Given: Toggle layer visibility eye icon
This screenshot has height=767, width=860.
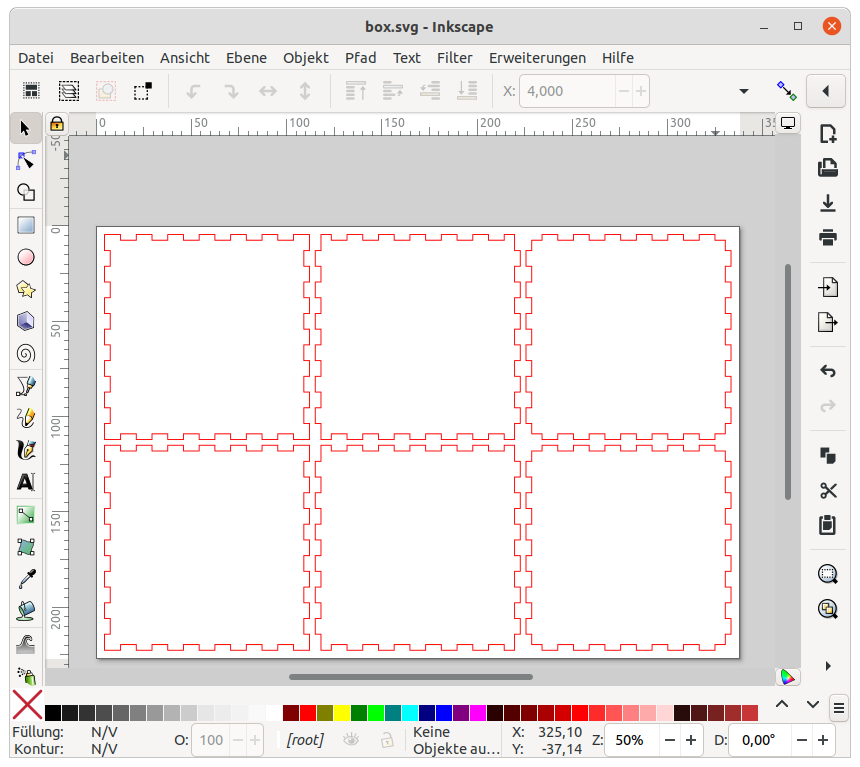Looking at the screenshot, I should [351, 740].
